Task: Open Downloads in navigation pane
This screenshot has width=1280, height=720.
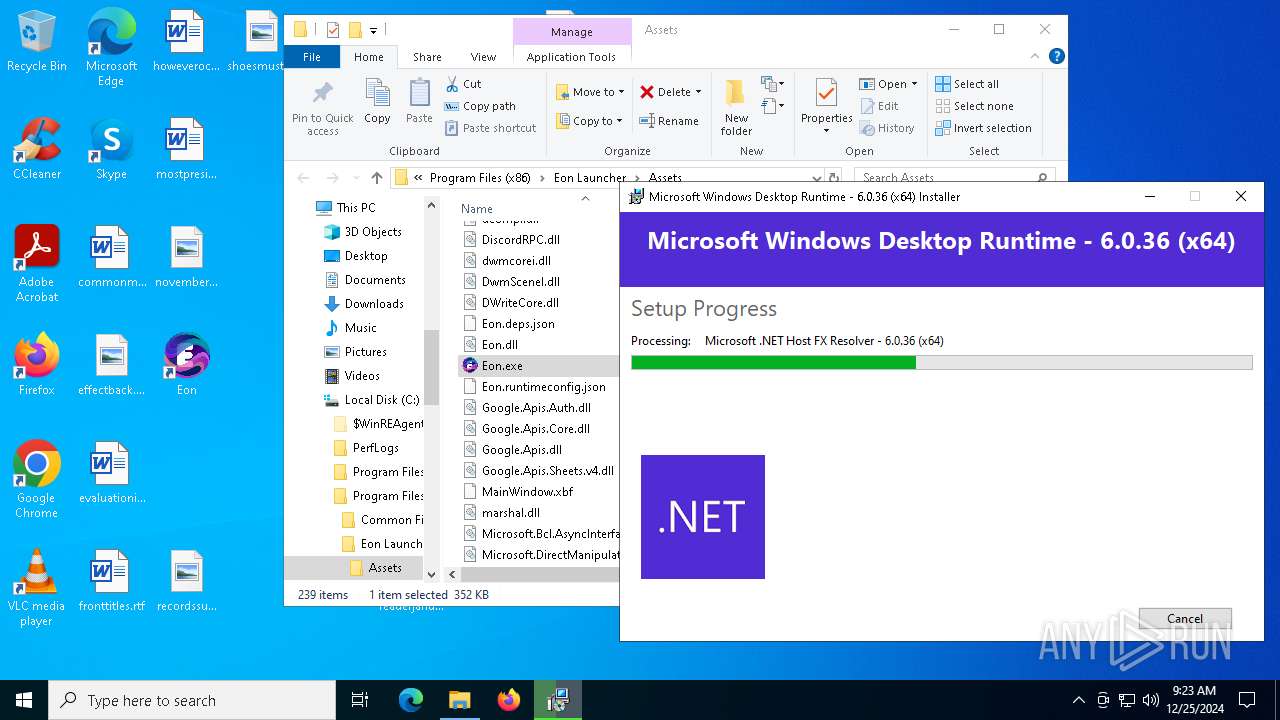Action: pos(373,304)
